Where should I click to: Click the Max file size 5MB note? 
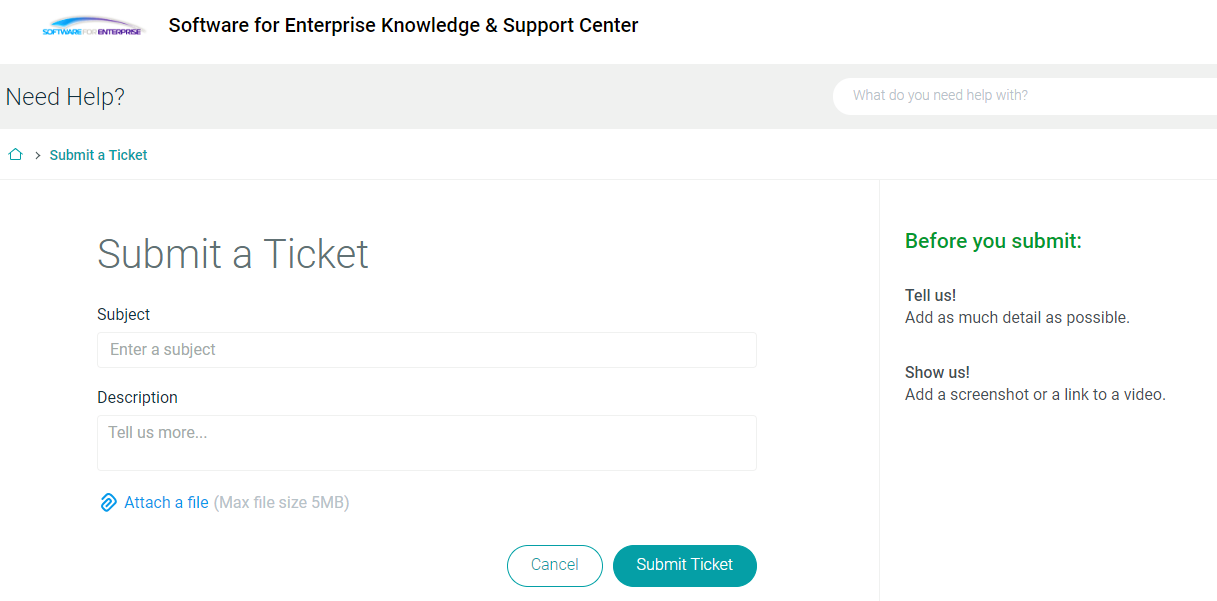[x=281, y=503]
